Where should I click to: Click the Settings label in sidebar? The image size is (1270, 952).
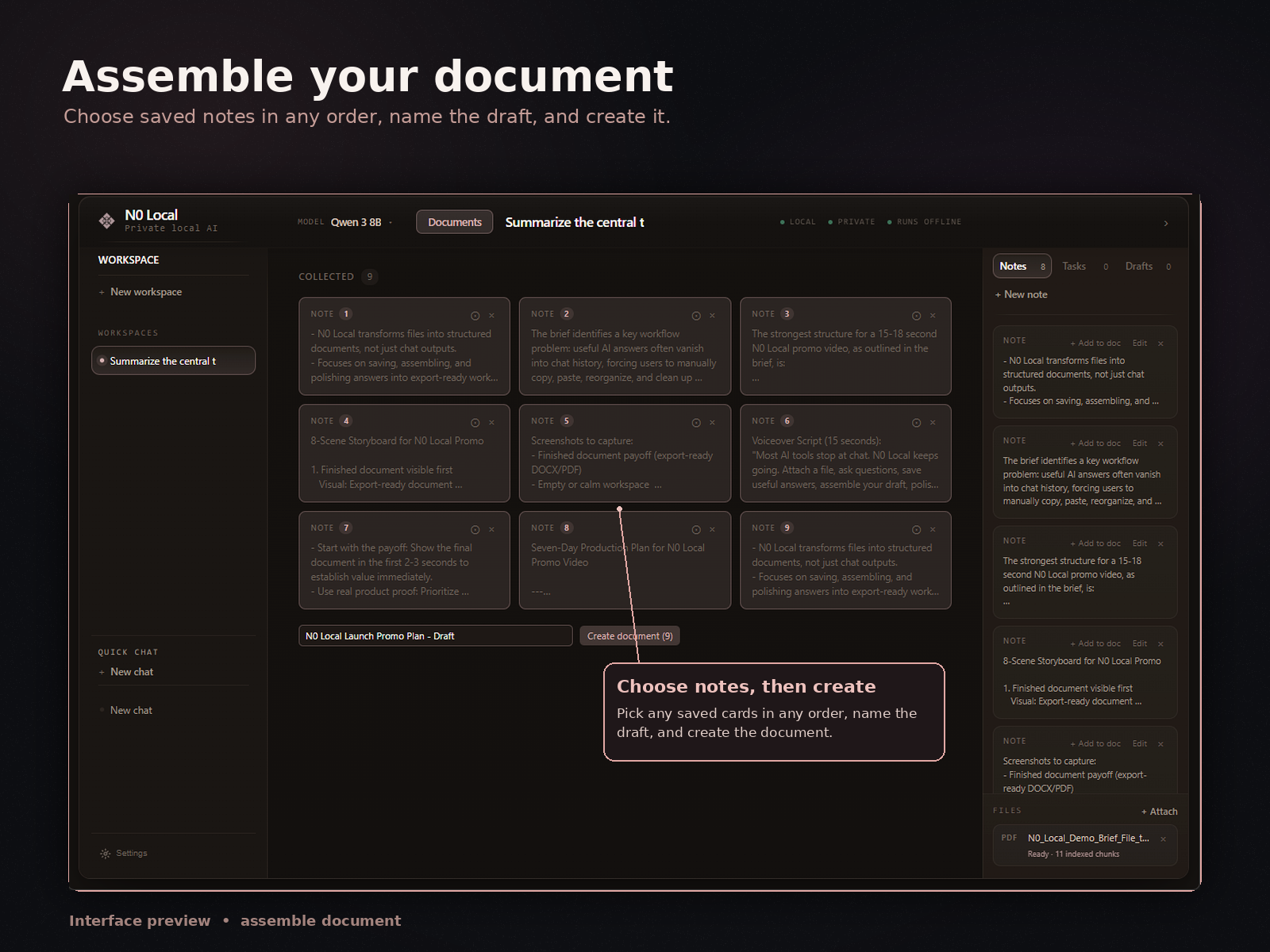tap(132, 854)
